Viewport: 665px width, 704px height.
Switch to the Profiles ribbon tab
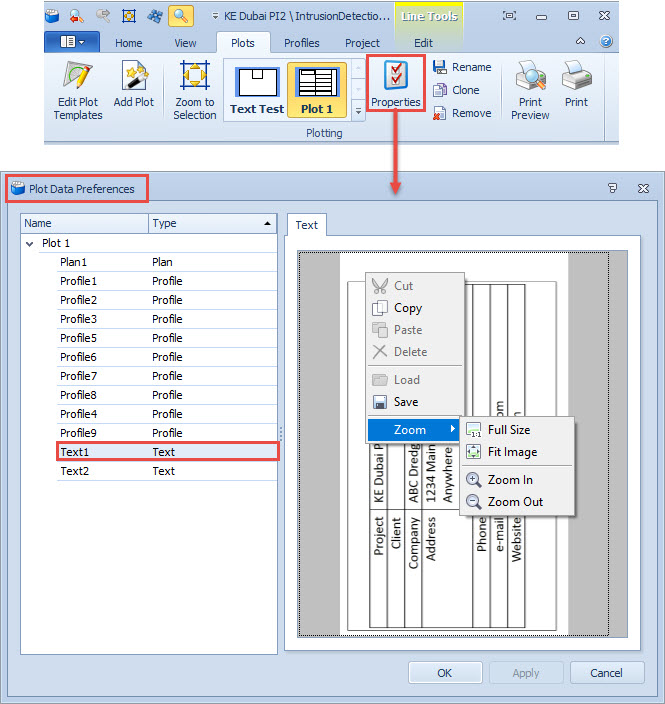click(x=302, y=43)
